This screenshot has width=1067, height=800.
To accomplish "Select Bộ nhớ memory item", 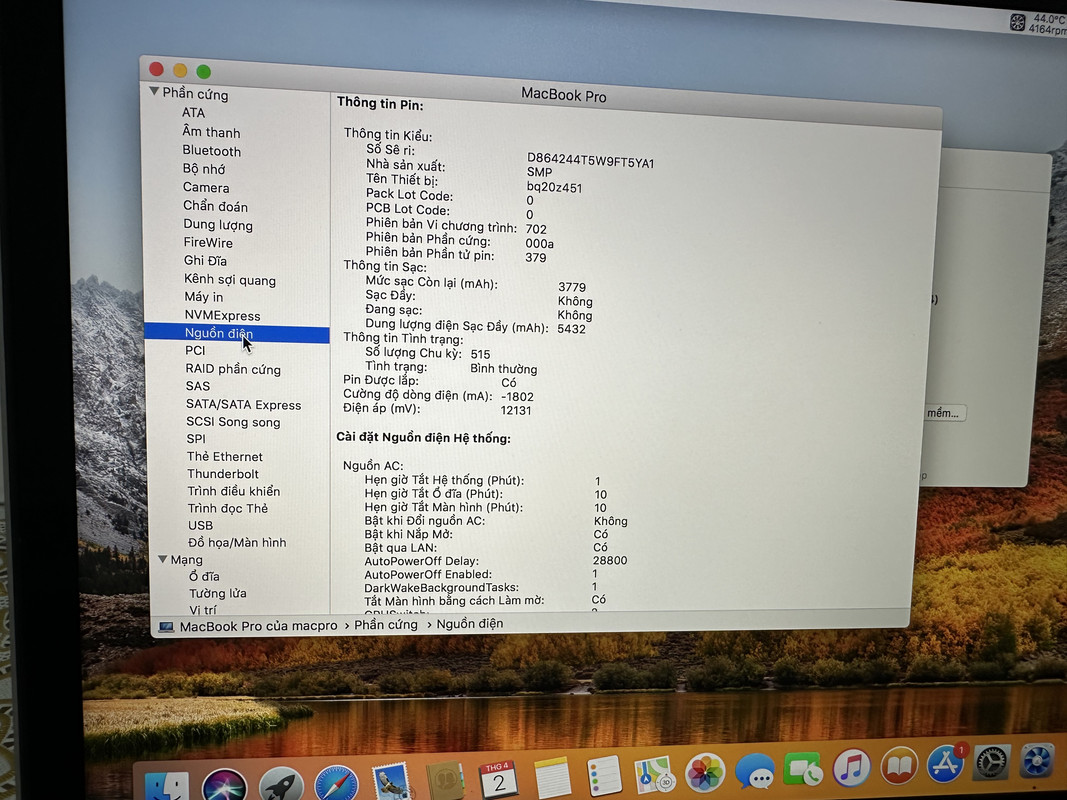I will 203,169.
